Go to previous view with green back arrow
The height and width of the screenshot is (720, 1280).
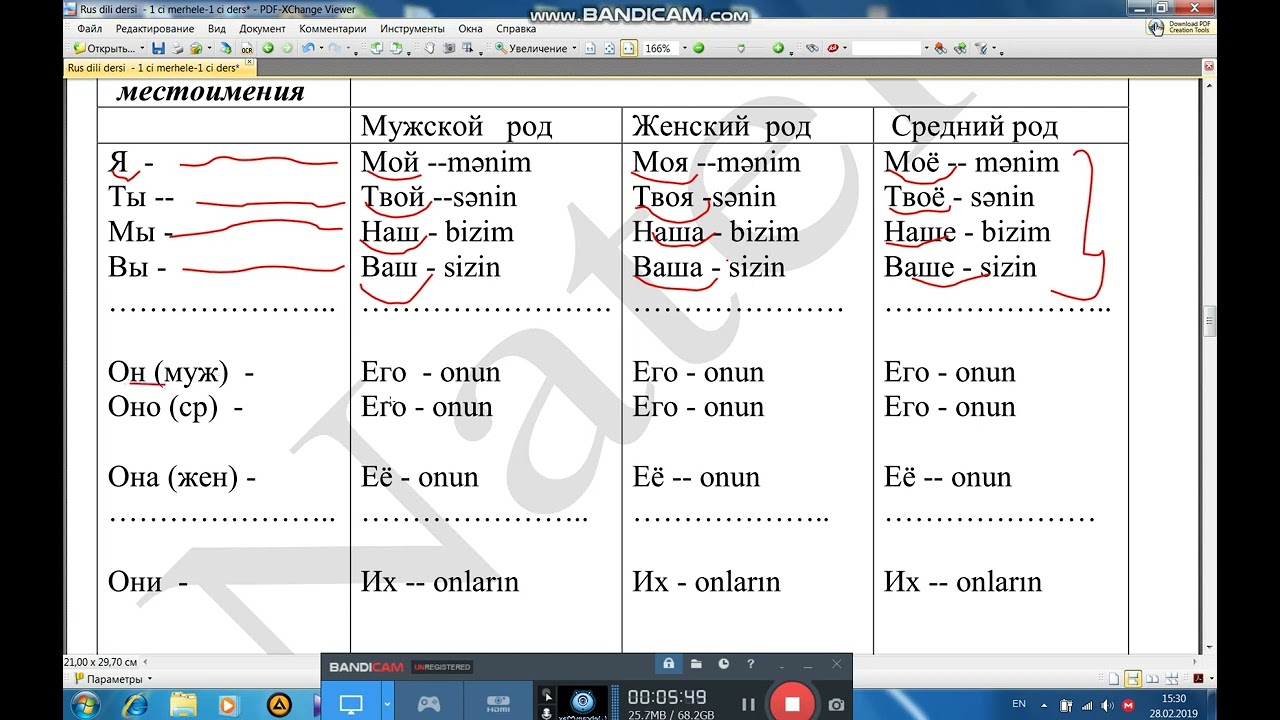[x=267, y=48]
